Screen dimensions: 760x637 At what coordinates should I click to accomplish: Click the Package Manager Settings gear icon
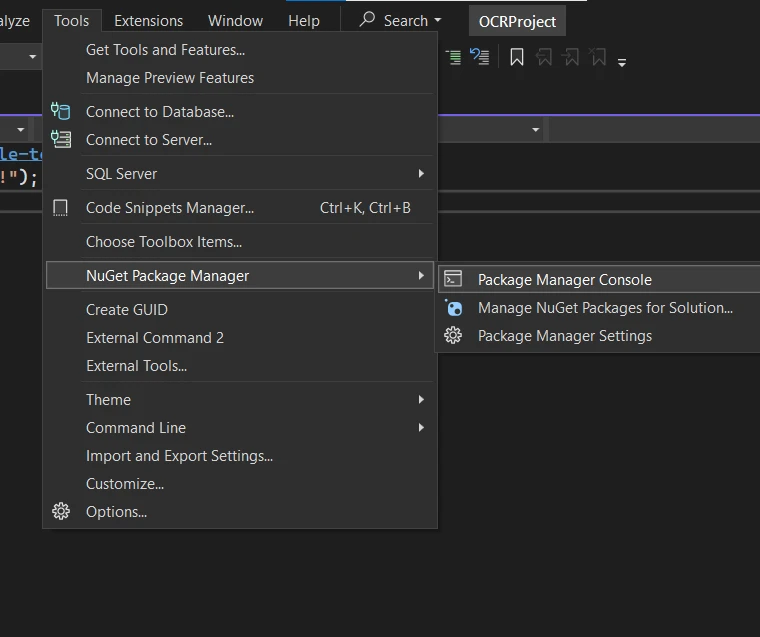(453, 336)
